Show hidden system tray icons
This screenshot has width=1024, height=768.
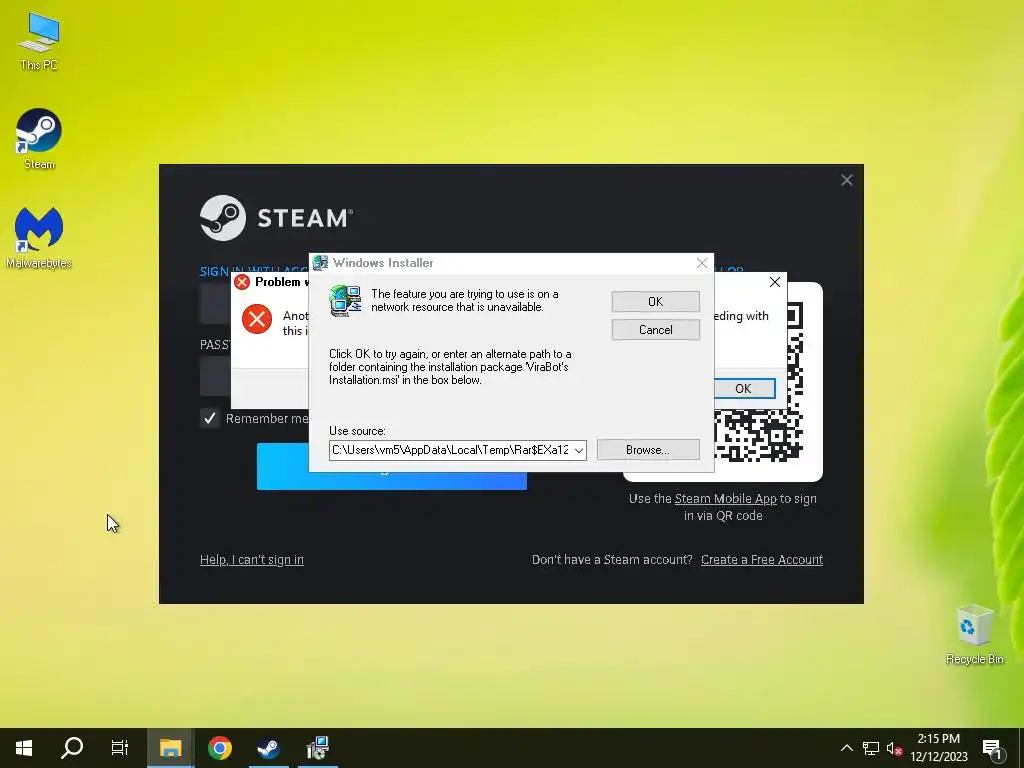(846, 748)
